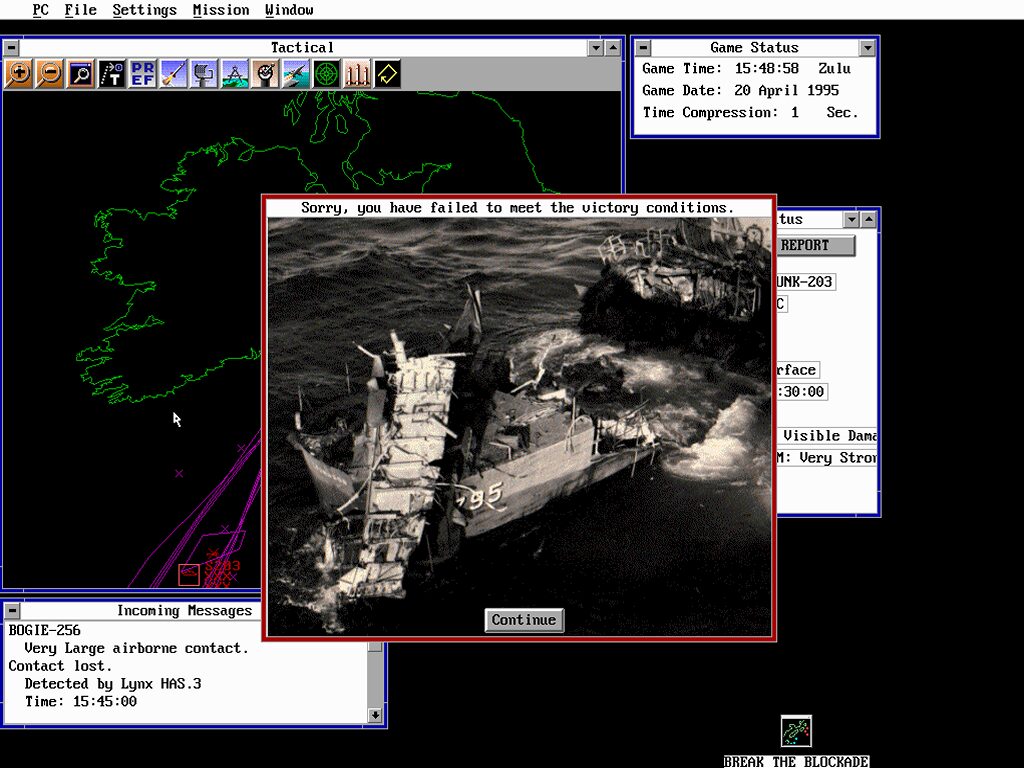Open the Game Status window control menu
Image resolution: width=1024 pixels, height=768 pixels.
(643, 47)
